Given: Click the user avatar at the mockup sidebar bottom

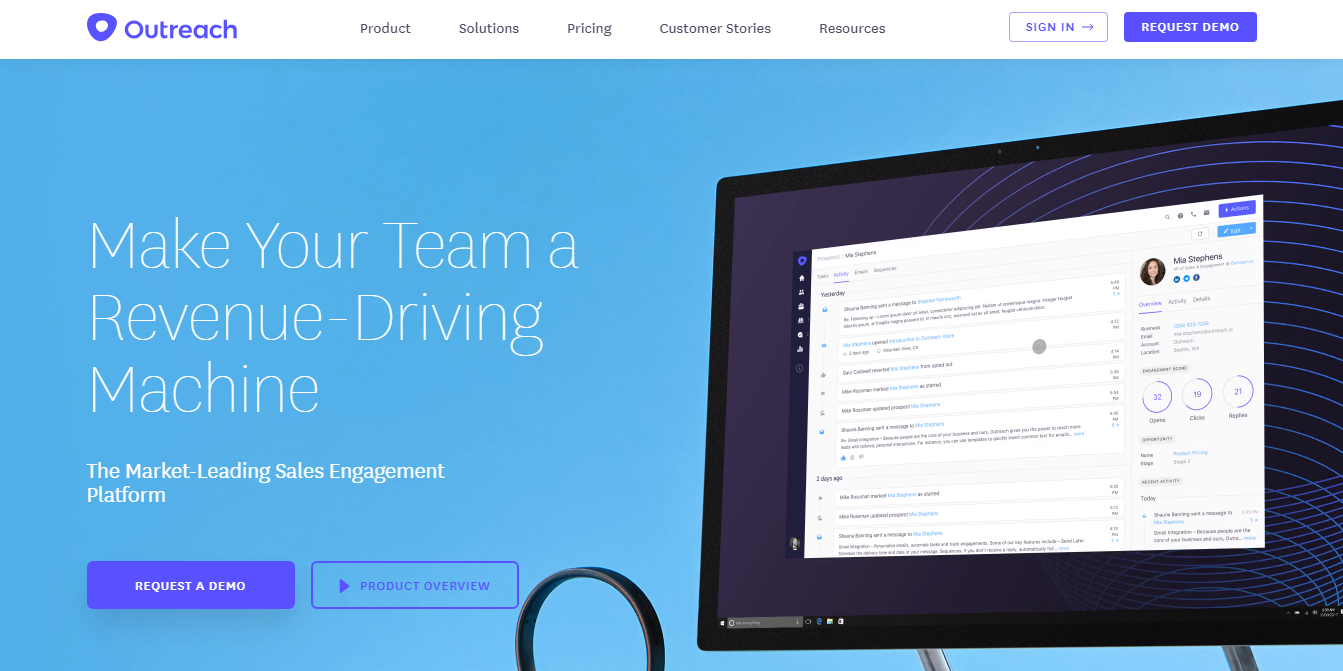Looking at the screenshot, I should click(x=795, y=544).
